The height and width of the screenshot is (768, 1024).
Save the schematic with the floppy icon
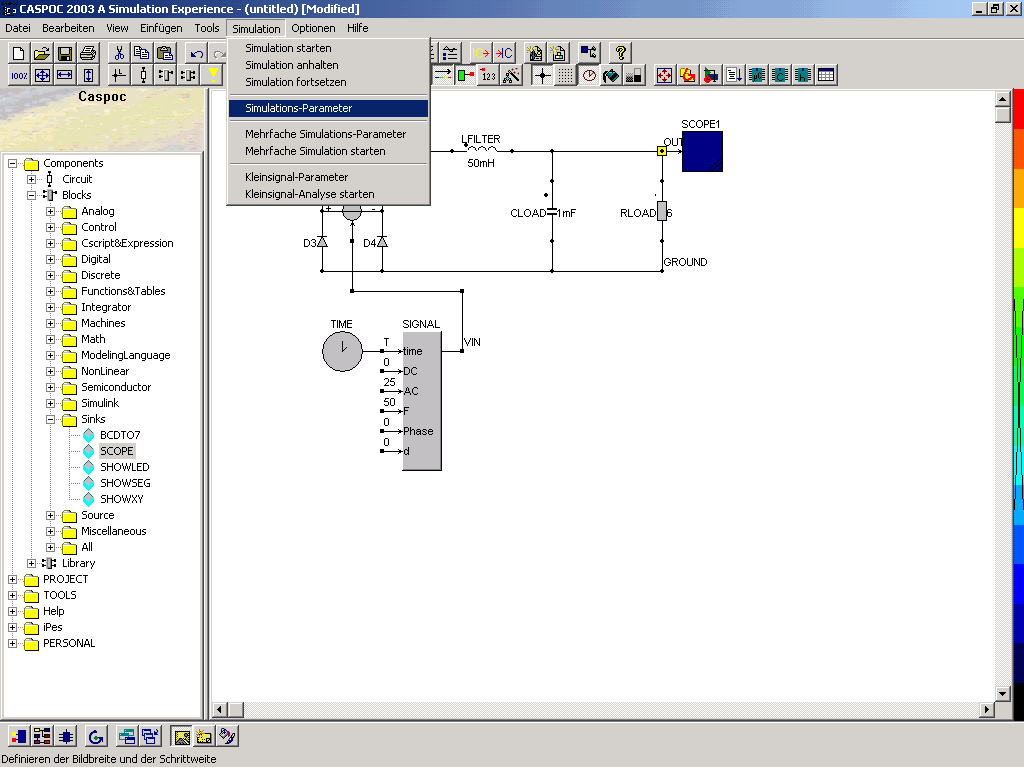pyautogui.click(x=65, y=53)
